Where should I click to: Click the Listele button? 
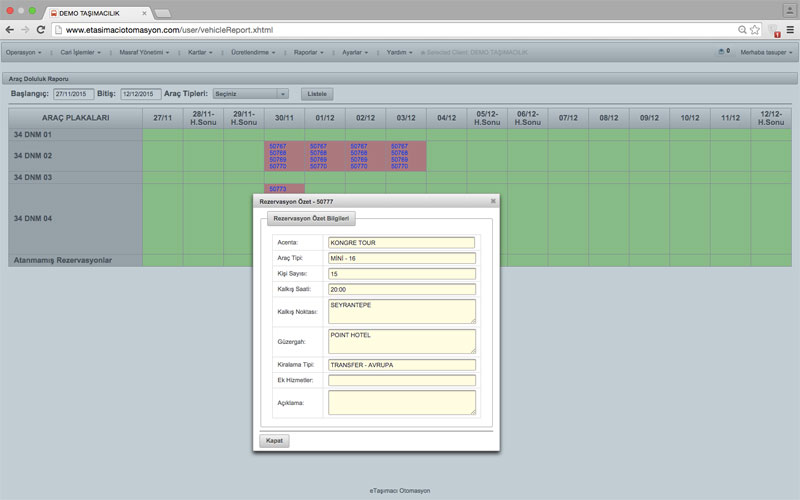pyautogui.click(x=317, y=94)
